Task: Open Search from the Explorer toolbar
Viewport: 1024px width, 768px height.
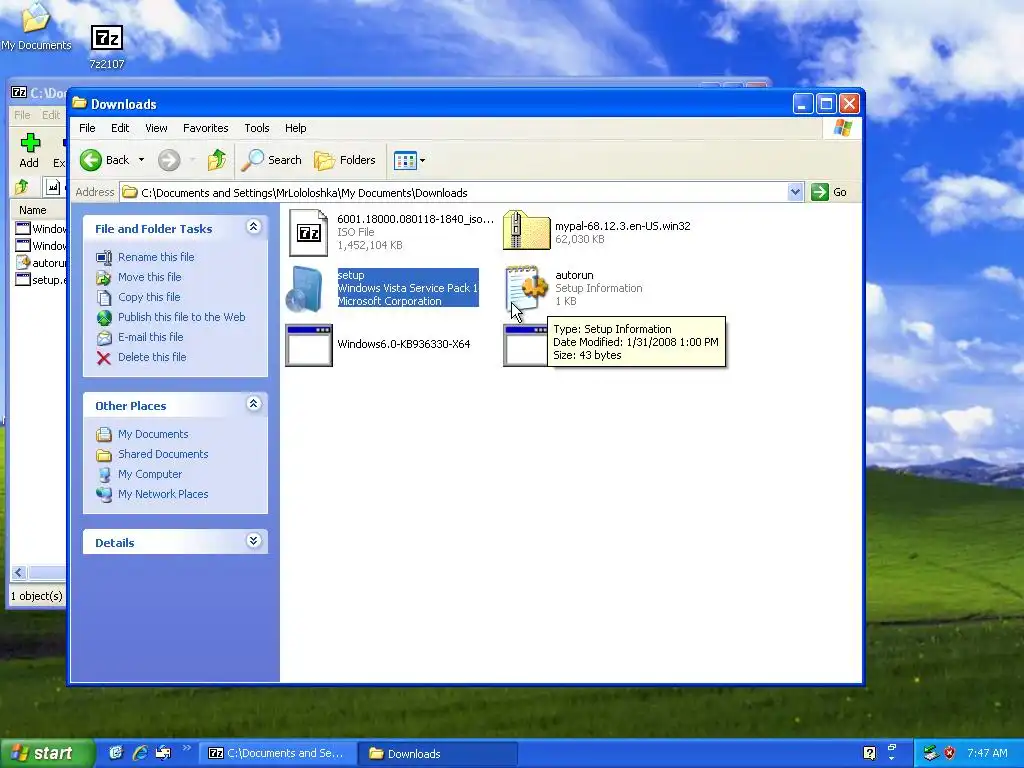Action: pos(272,160)
